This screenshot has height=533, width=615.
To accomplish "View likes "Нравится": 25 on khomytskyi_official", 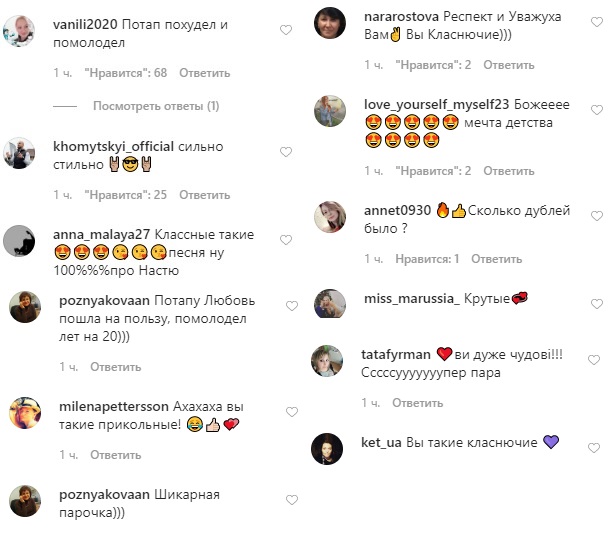I will (126, 195).
